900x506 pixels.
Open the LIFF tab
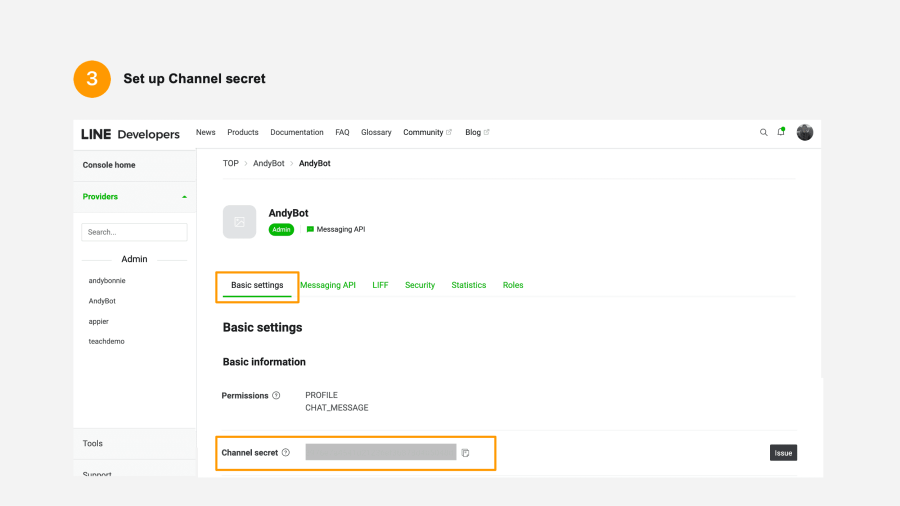point(380,285)
